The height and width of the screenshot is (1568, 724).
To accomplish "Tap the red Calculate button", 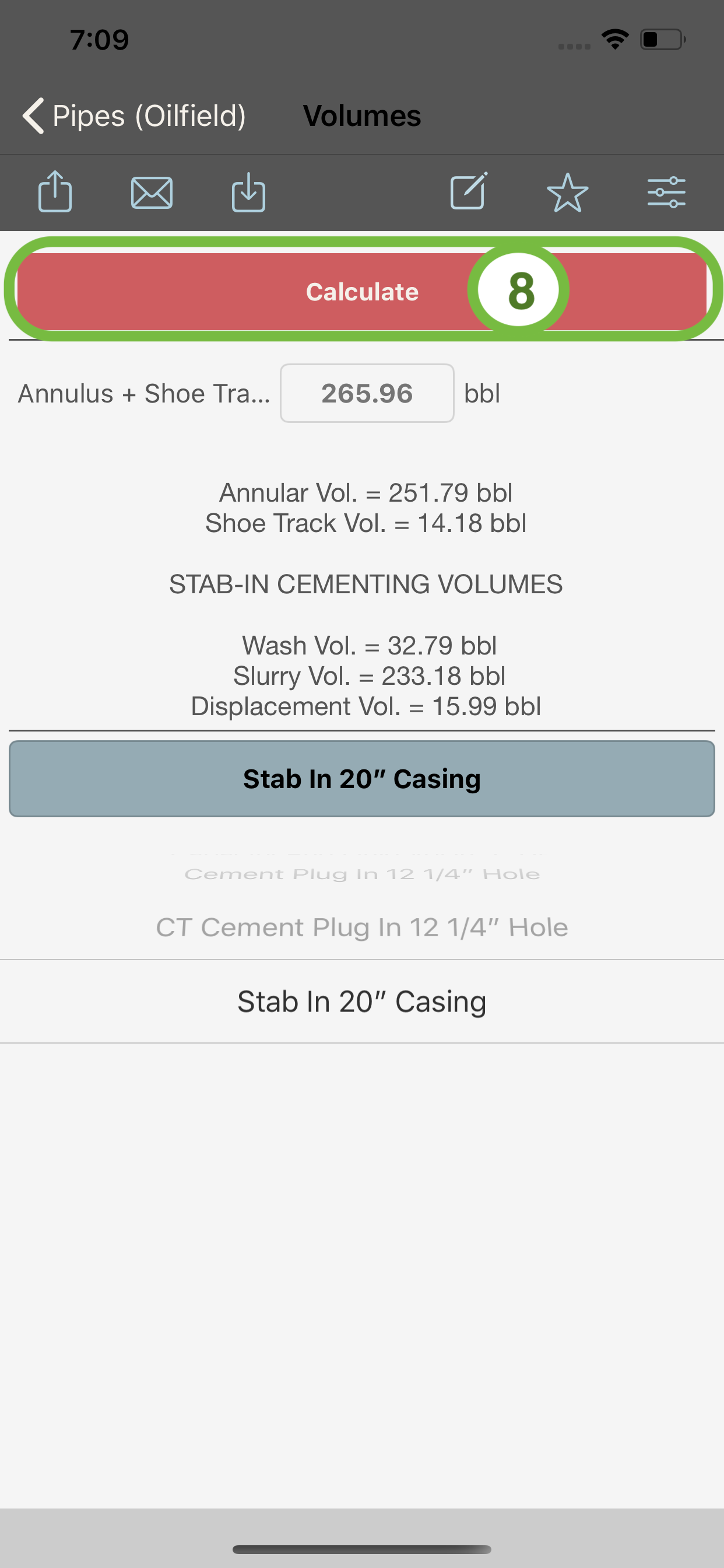I will 362,292.
